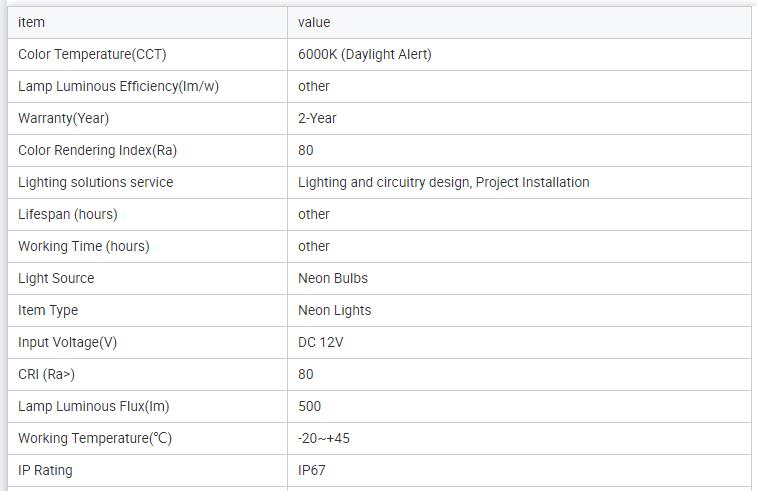Select the '-20~+45' working temperature value

click(324, 438)
